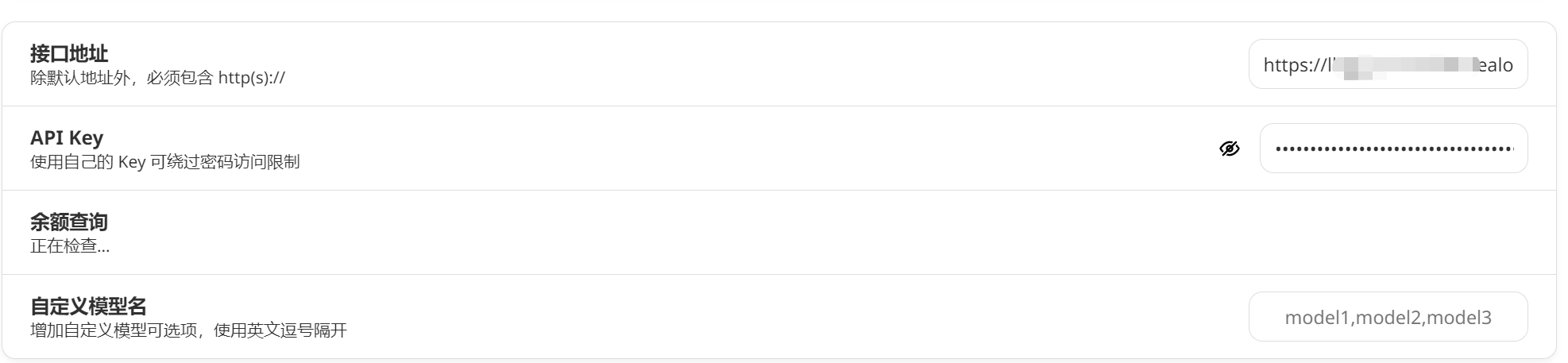Image resolution: width=1568 pixels, height=363 pixels.
Task: Click the 正在检查... balance status text
Action: click(x=70, y=246)
